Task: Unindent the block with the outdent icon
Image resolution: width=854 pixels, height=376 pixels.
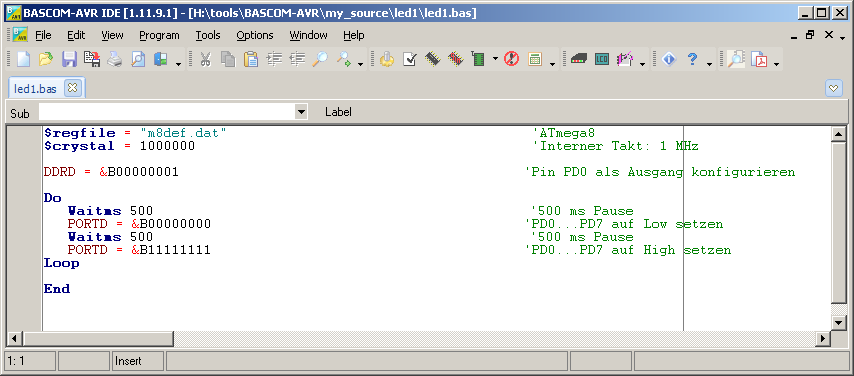Action: point(297,59)
